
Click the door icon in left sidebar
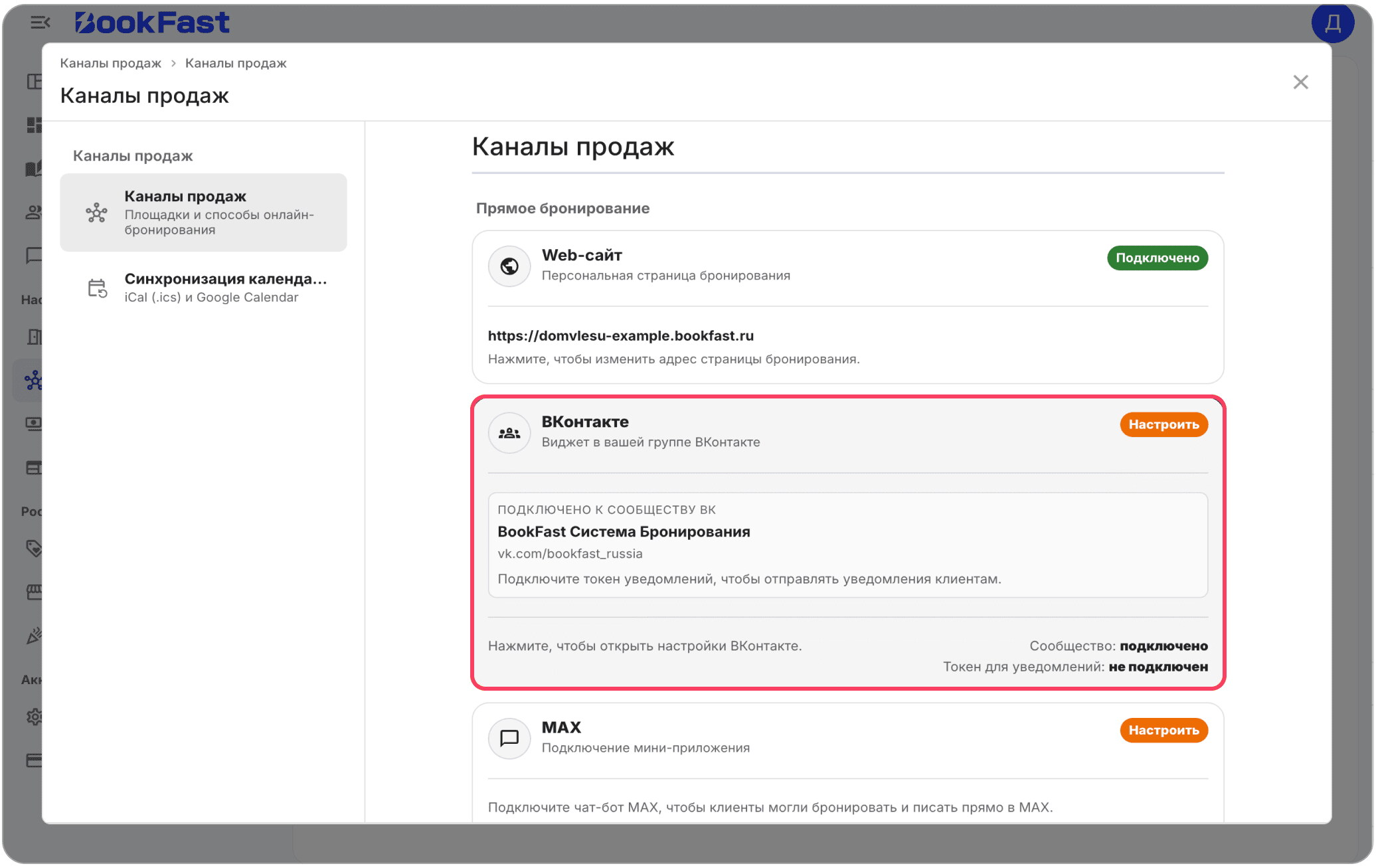(34, 337)
